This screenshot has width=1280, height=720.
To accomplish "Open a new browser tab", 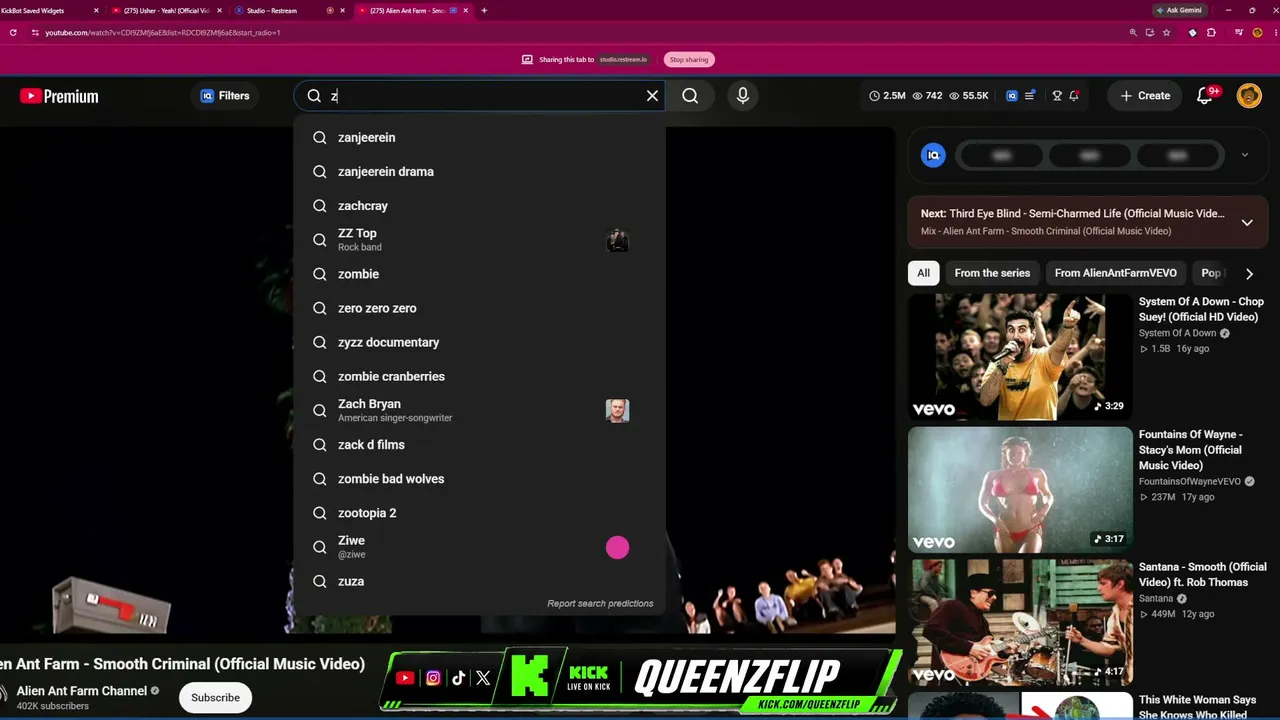I will [484, 10].
